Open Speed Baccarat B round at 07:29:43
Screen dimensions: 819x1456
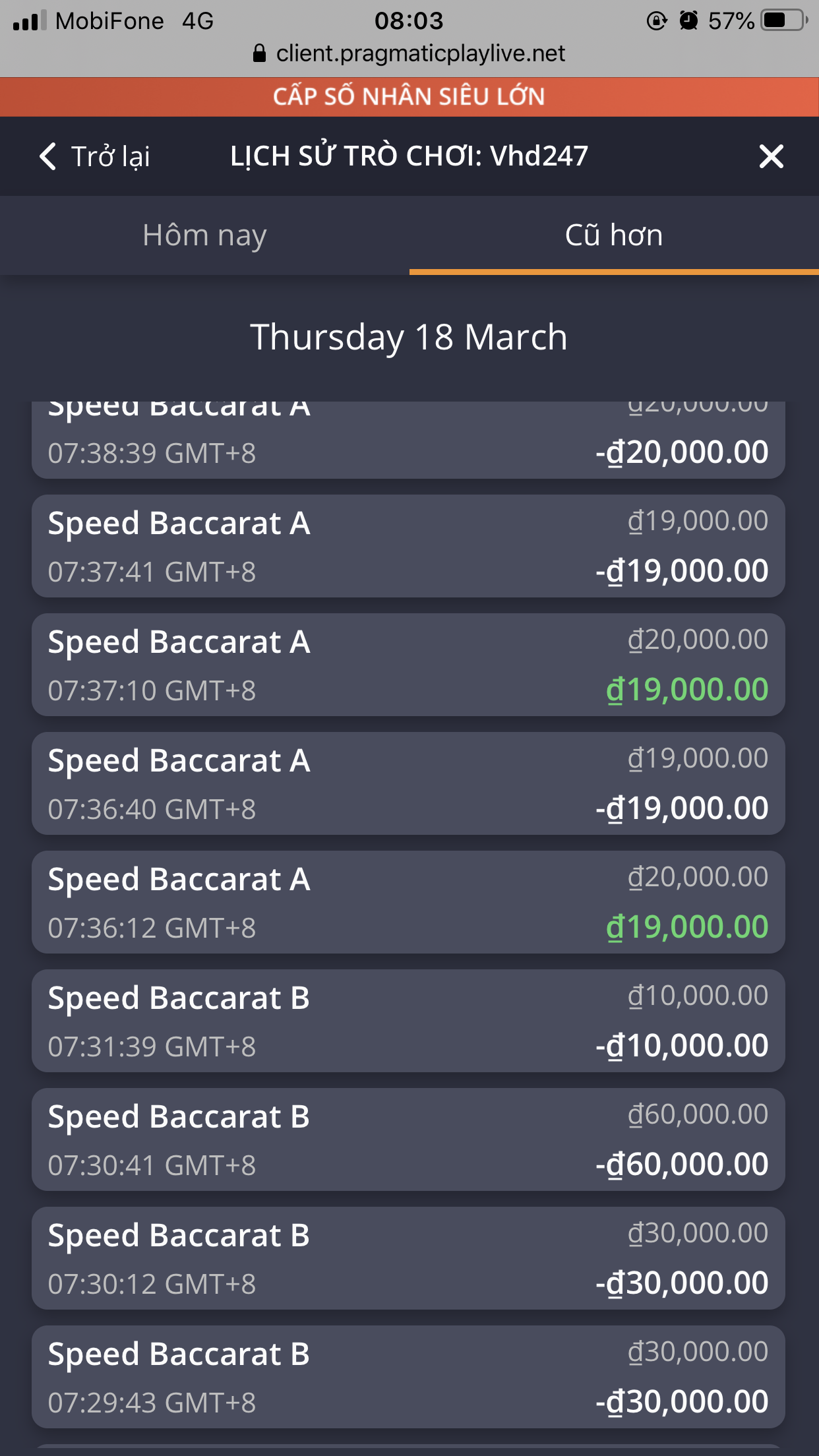click(408, 1377)
